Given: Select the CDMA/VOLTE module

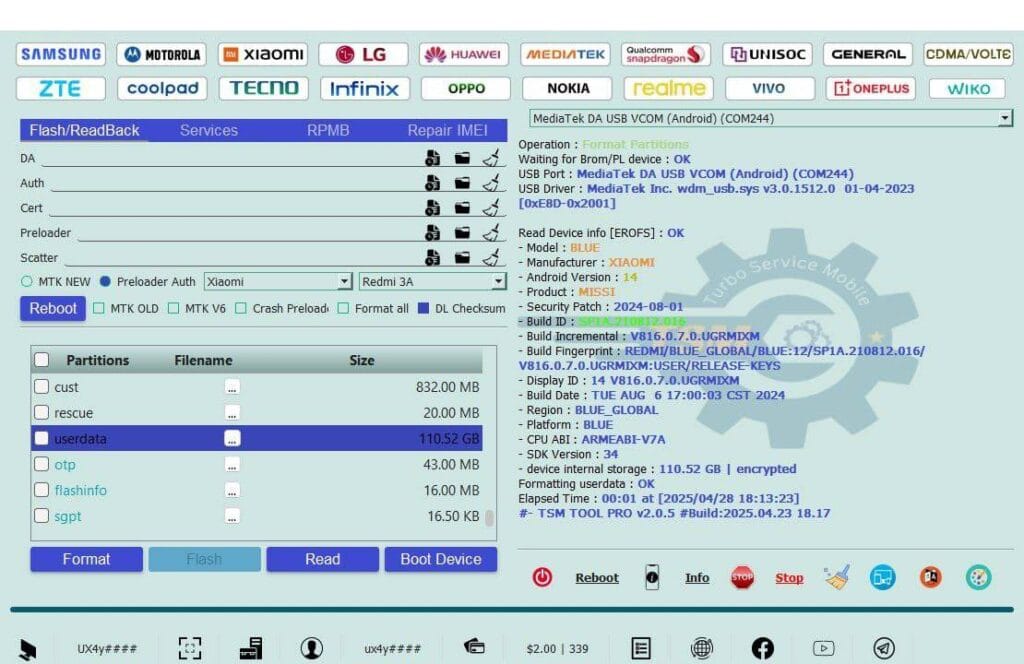Looking at the screenshot, I should point(968,54).
